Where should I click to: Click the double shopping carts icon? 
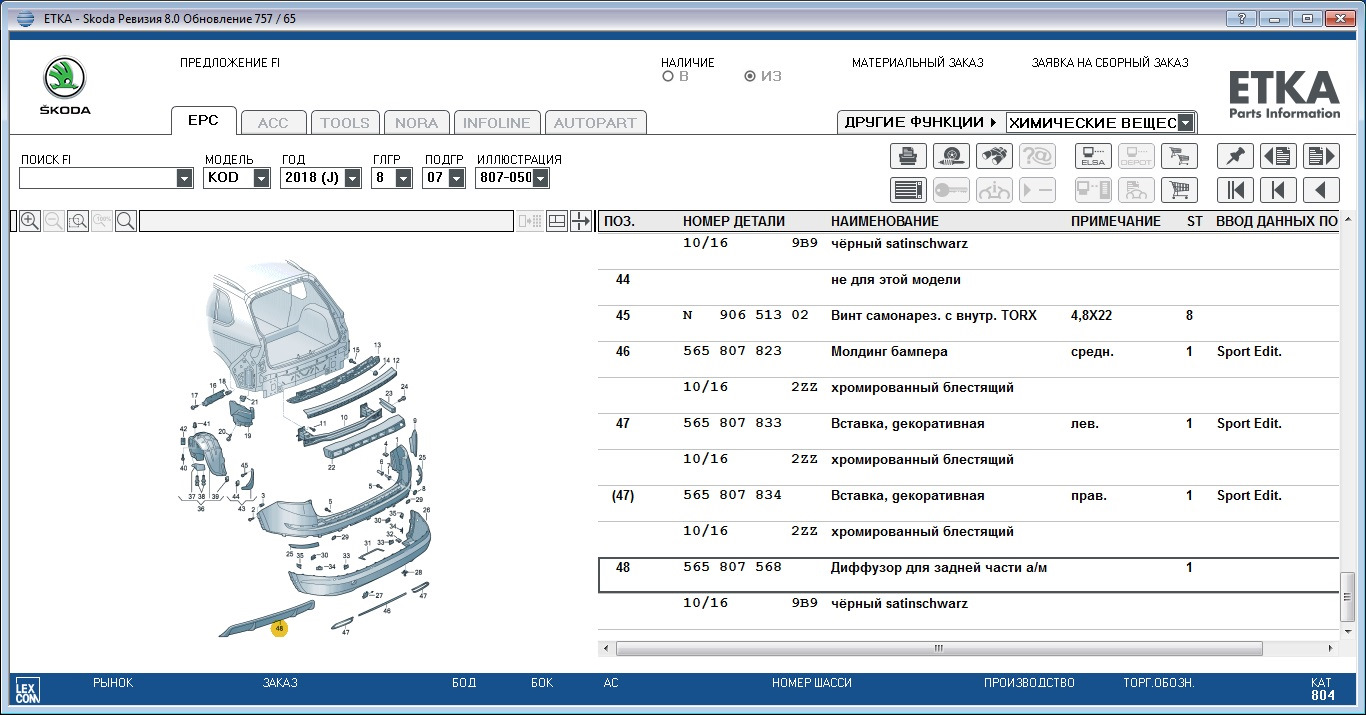[1179, 156]
